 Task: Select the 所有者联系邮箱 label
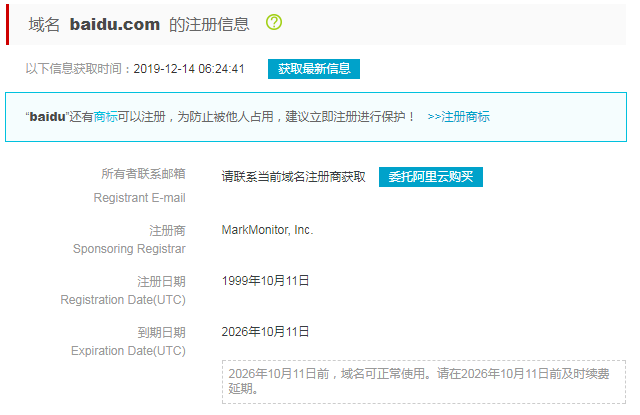143,173
